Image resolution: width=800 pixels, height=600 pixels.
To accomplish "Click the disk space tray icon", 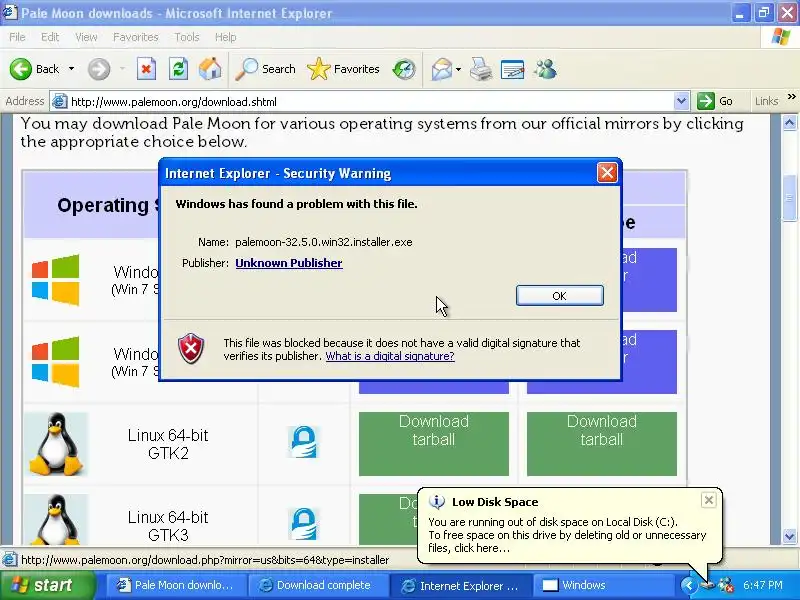I will click(708, 585).
